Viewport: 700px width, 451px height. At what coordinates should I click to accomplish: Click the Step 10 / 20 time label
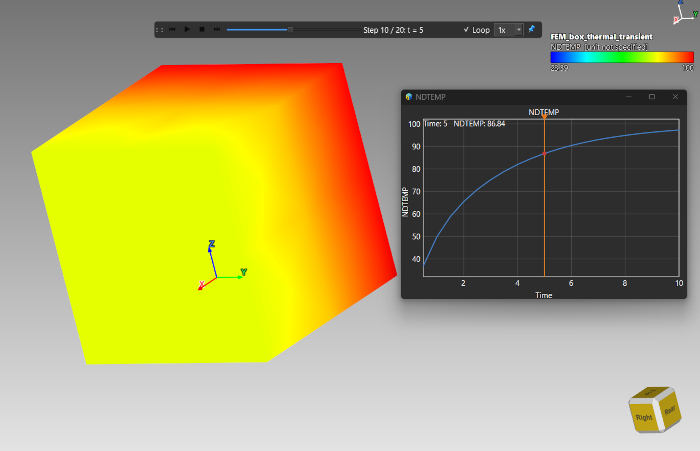[x=393, y=30]
